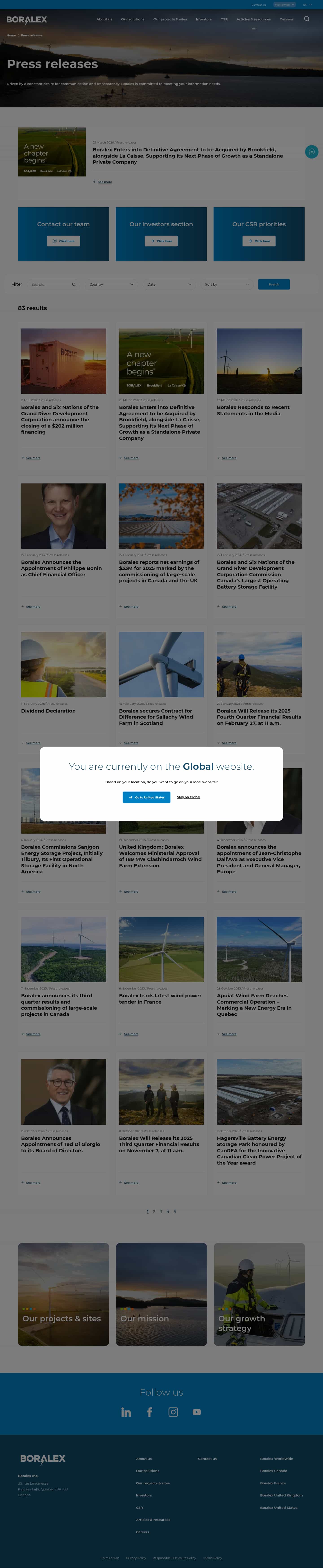See more on Hagersville Battery Energy Storage card
The image size is (323, 1568).
227,1183
